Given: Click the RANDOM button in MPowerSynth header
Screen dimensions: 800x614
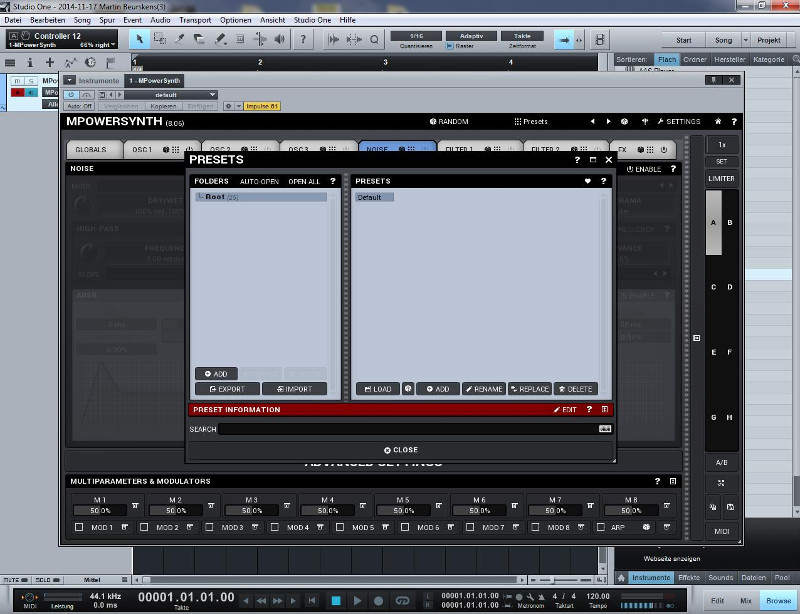Looking at the screenshot, I should tap(449, 121).
